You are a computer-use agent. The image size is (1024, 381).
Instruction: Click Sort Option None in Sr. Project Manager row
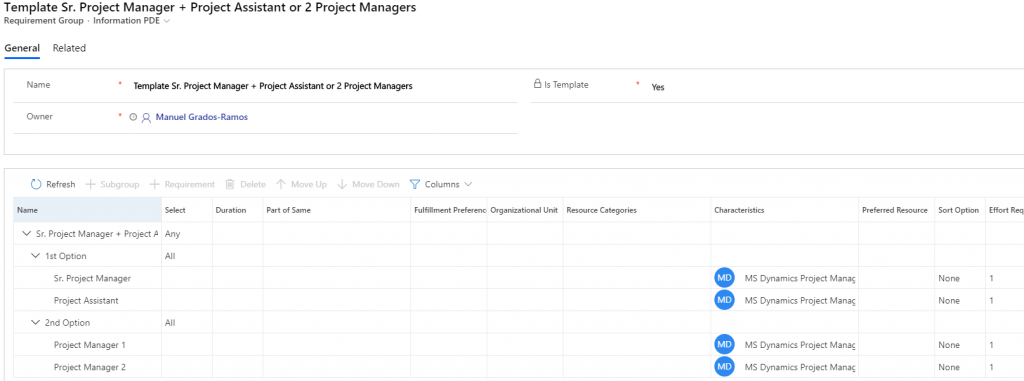[x=949, y=278]
